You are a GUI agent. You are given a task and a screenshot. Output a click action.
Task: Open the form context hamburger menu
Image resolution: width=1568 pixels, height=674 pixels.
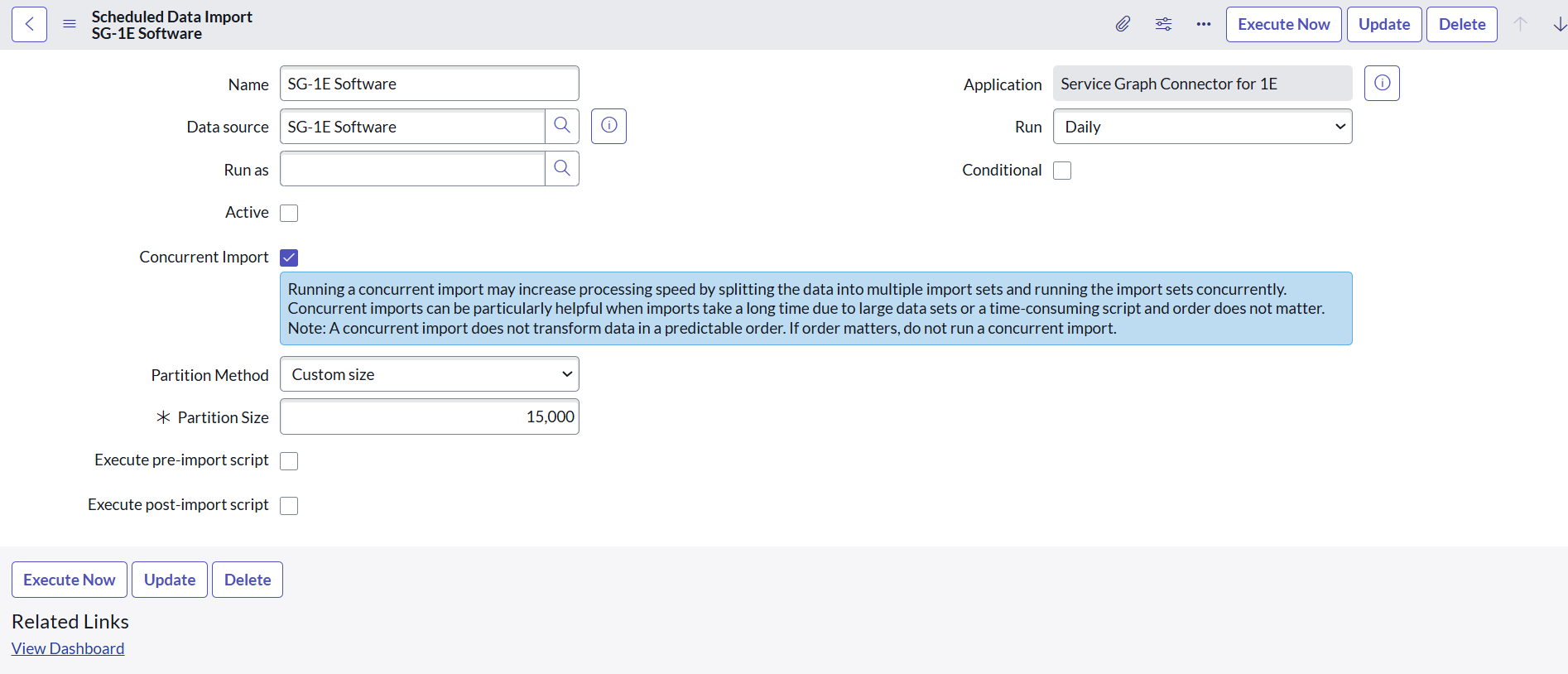click(x=70, y=25)
